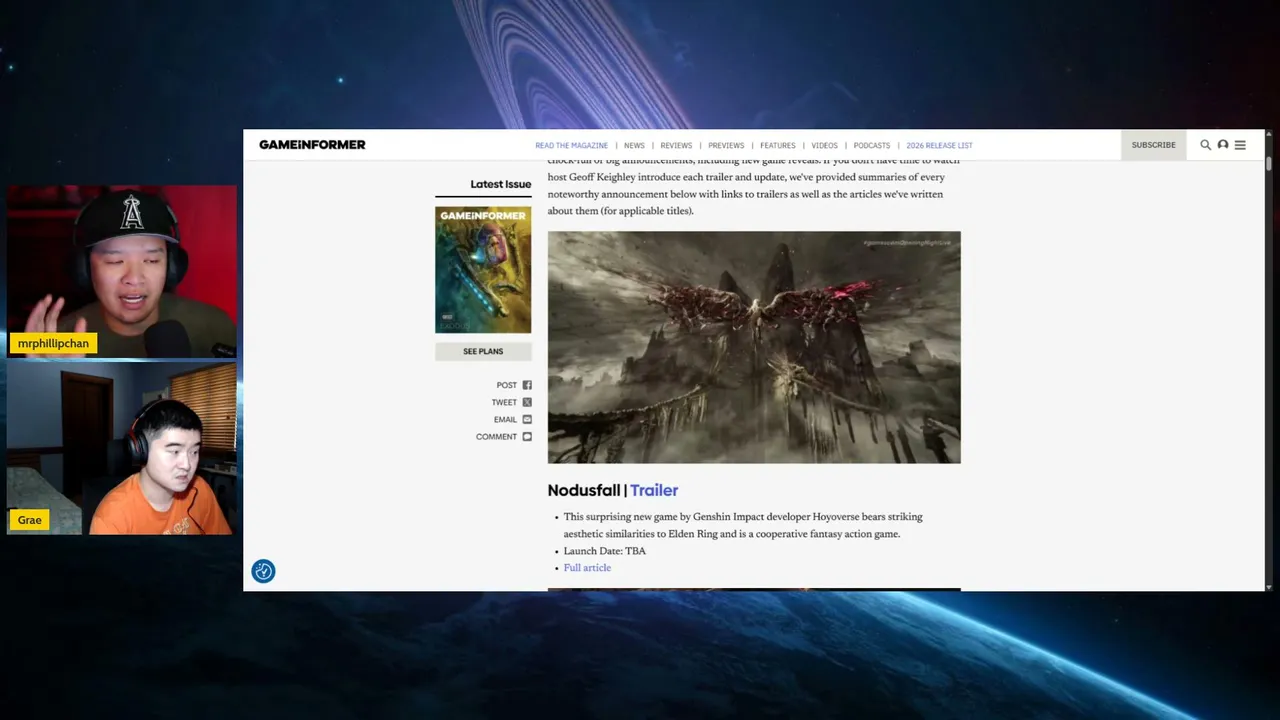This screenshot has height=720, width=1280.
Task: Click the "mrphillipchan" name label
Action: pos(53,343)
